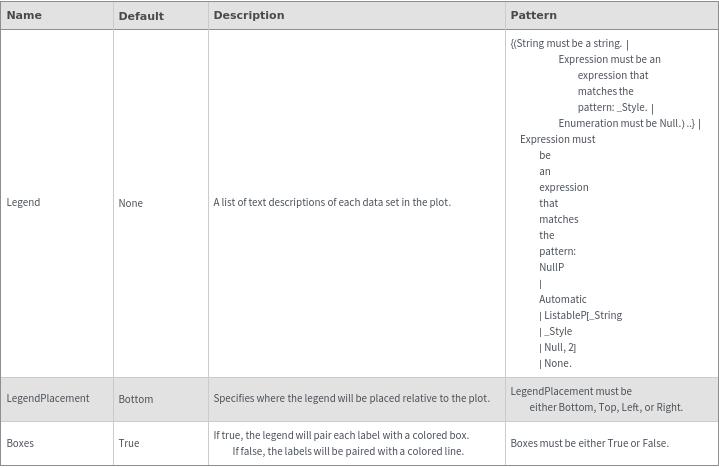The height and width of the screenshot is (468, 719).
Task: Select the Boxes option name
Action: coord(20,443)
